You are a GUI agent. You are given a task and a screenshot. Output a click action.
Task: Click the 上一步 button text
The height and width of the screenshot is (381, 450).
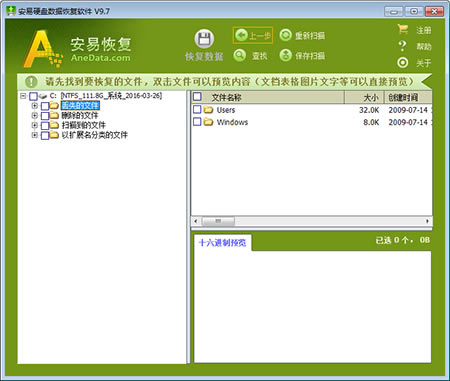coord(260,36)
